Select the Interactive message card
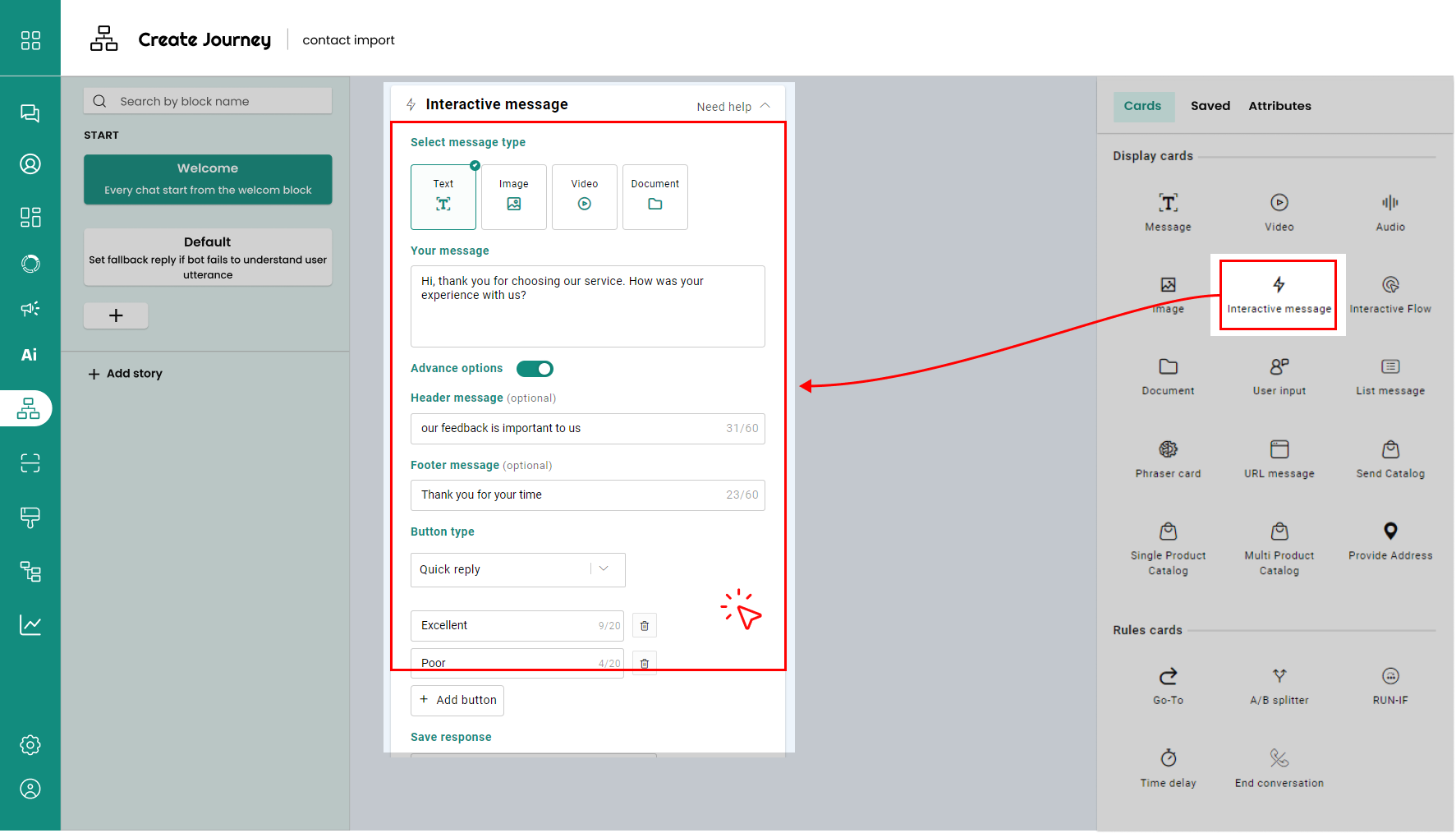The height and width of the screenshot is (833, 1456). coord(1278,294)
